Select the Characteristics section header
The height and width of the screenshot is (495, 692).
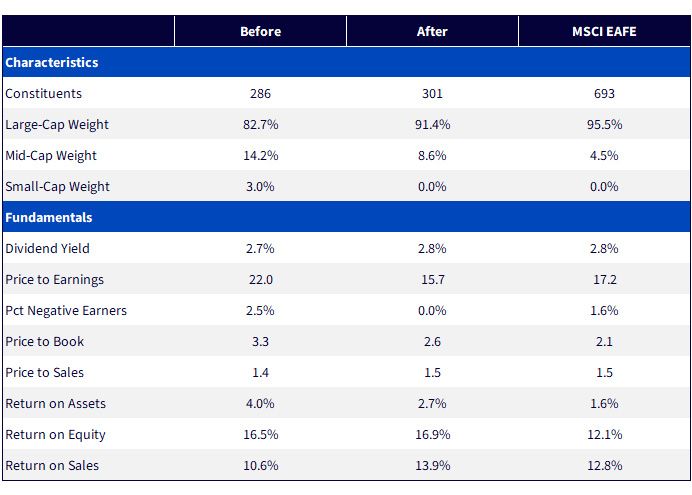52,62
